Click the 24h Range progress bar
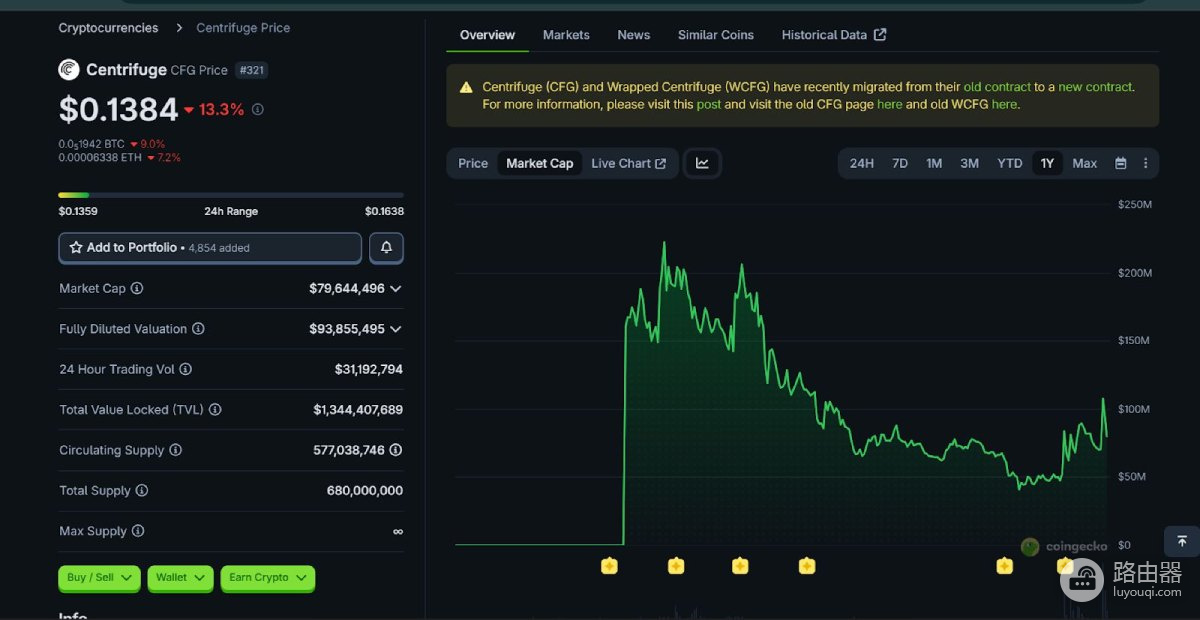The width and height of the screenshot is (1200, 620). coord(231,195)
